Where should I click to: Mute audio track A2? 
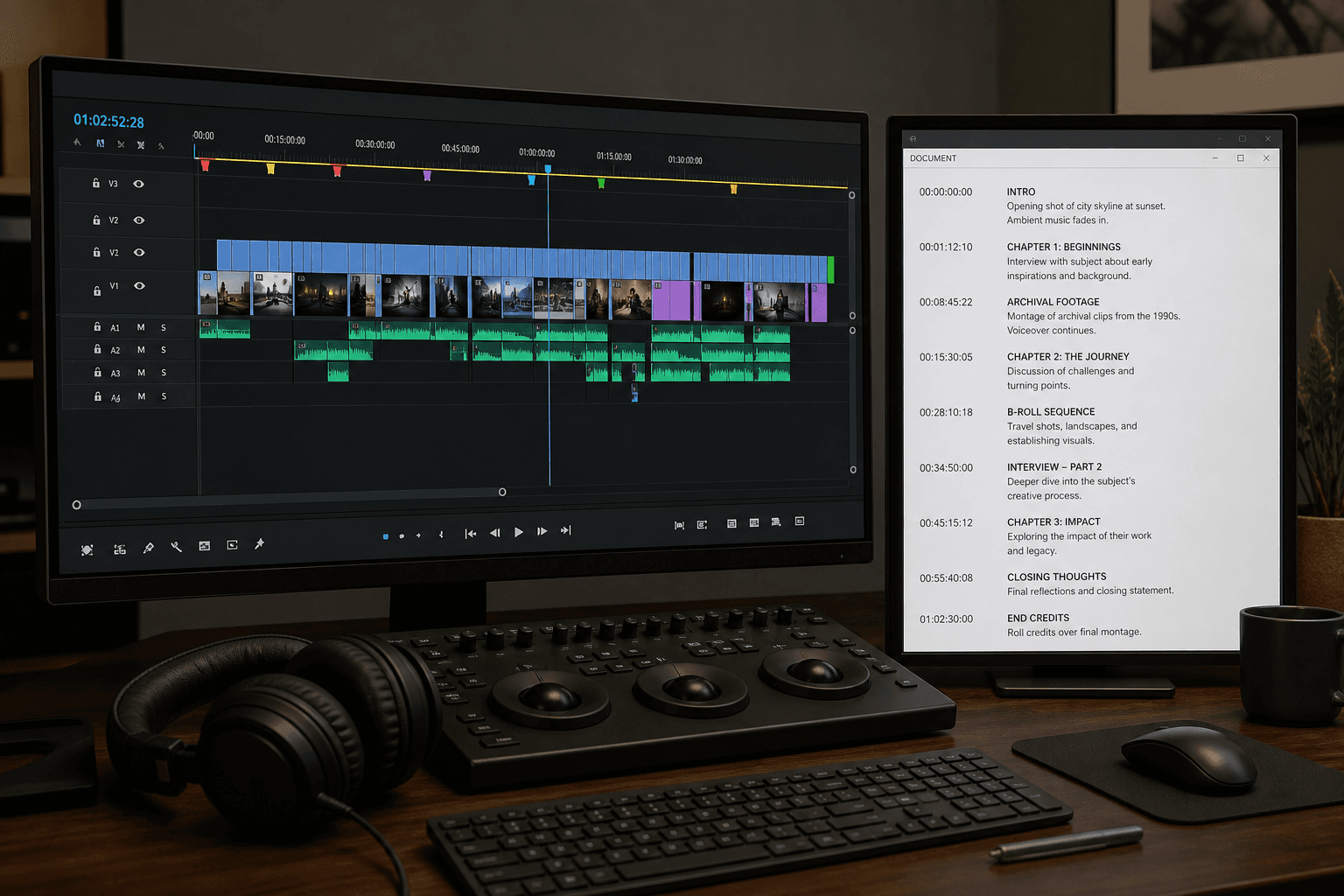pos(141,350)
